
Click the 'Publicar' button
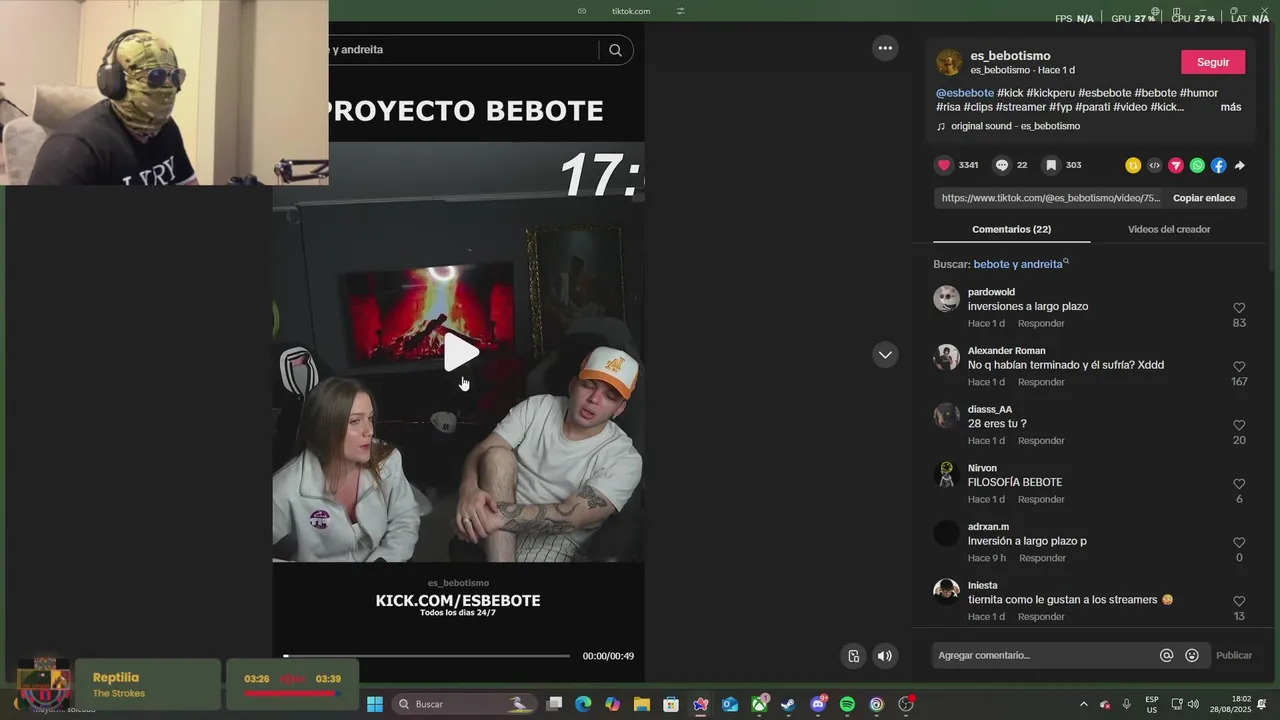tap(1233, 655)
